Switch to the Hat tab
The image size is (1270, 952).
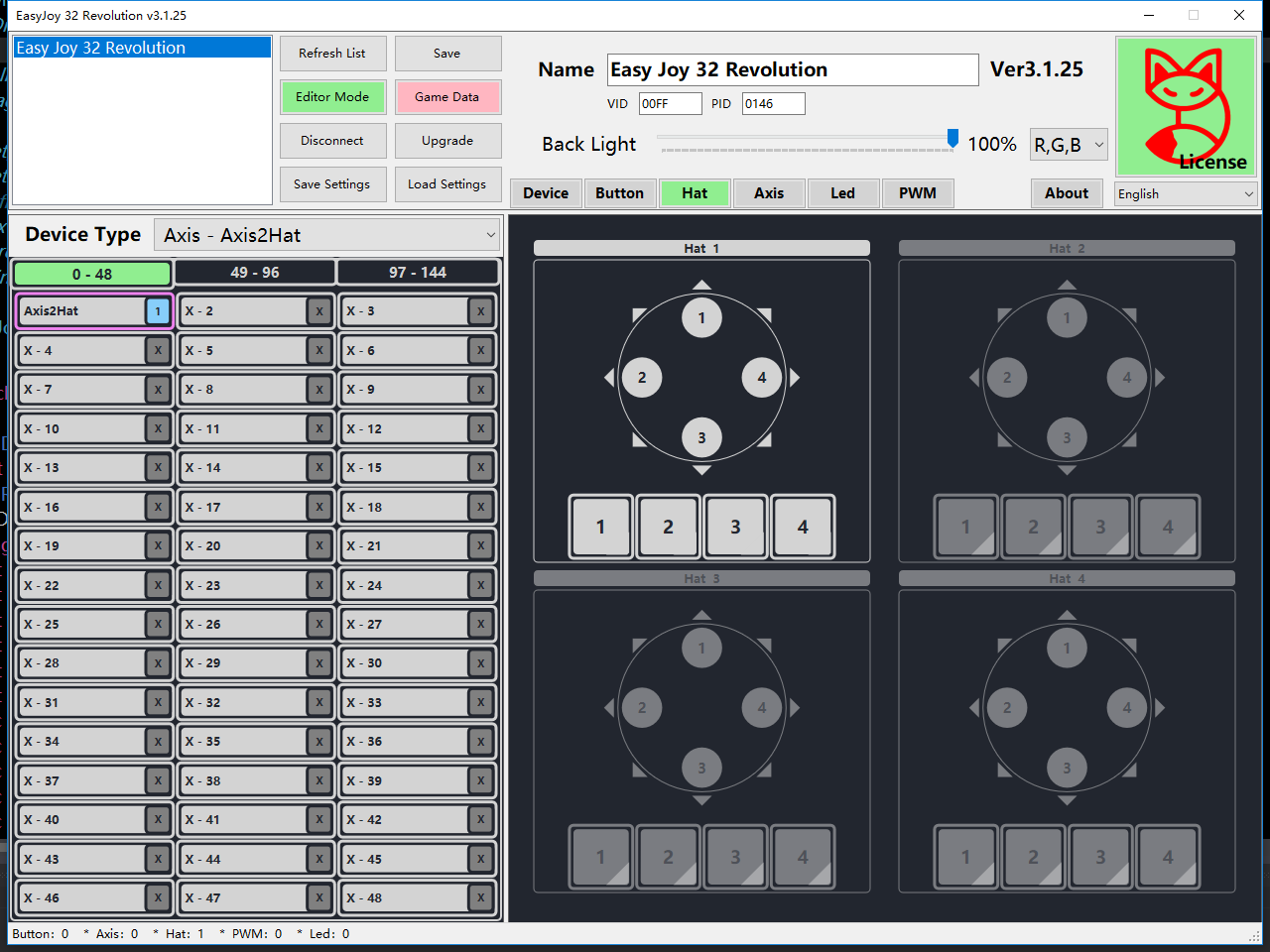click(695, 193)
